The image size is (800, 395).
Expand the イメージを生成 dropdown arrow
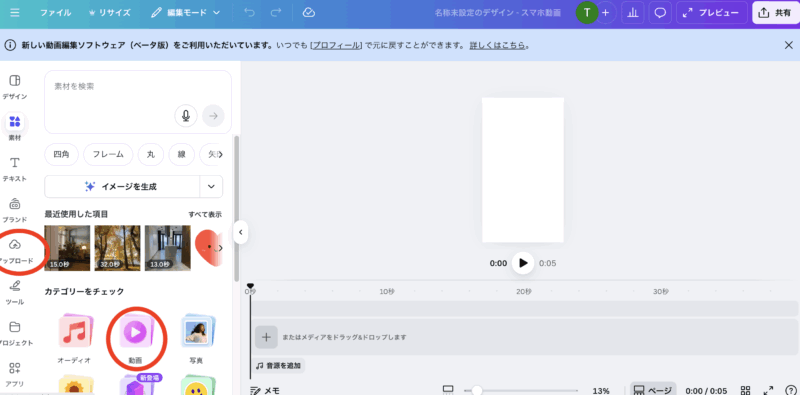click(211, 187)
